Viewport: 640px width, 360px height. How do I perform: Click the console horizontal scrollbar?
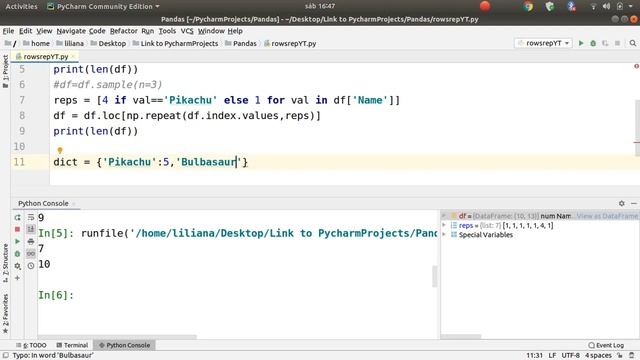[x=117, y=337]
